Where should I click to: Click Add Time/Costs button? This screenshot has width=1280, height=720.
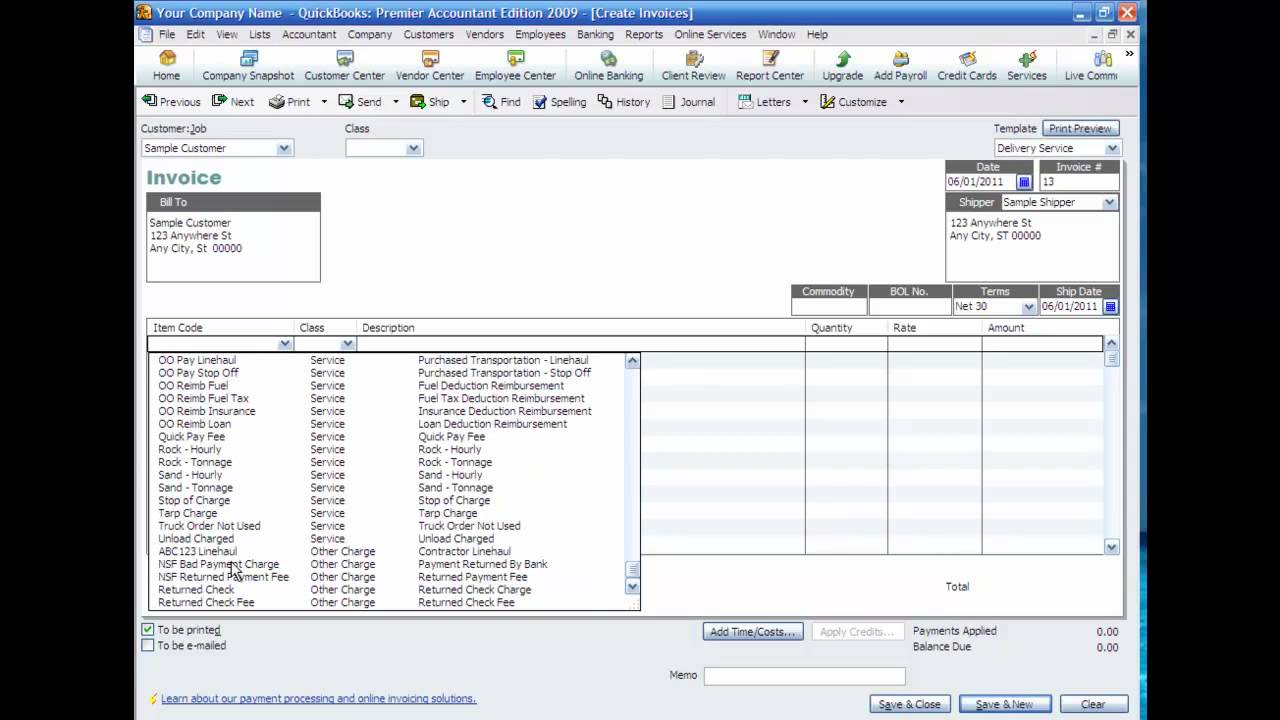(753, 632)
